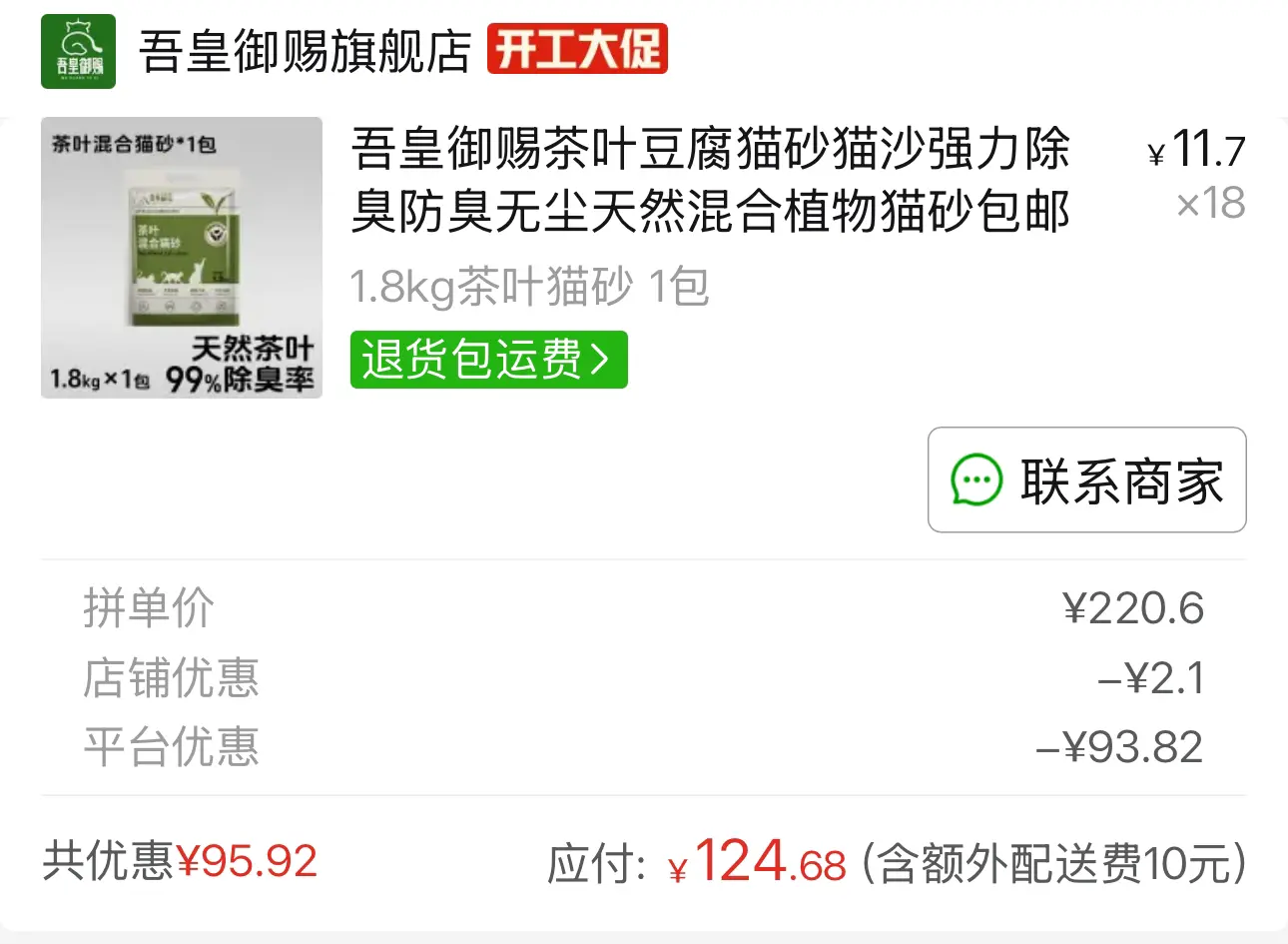Screen dimensions: 1288x944
Task: Select the 平台优惠 discount row
Action: point(644,747)
